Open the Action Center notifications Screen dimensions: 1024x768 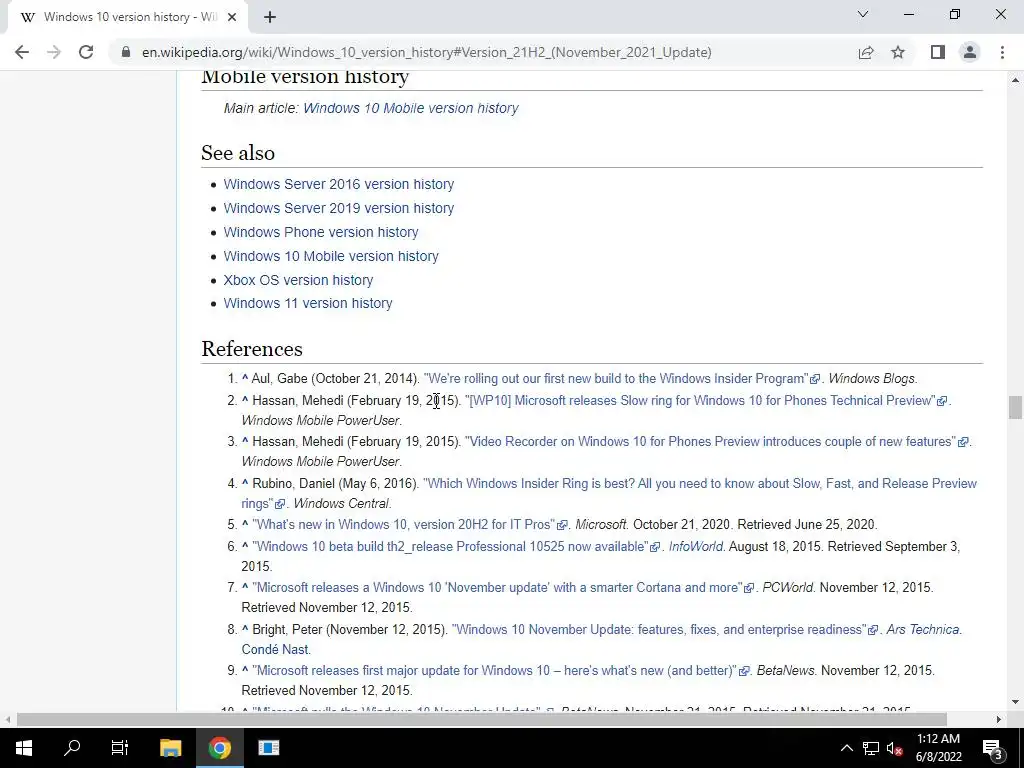[x=992, y=748]
